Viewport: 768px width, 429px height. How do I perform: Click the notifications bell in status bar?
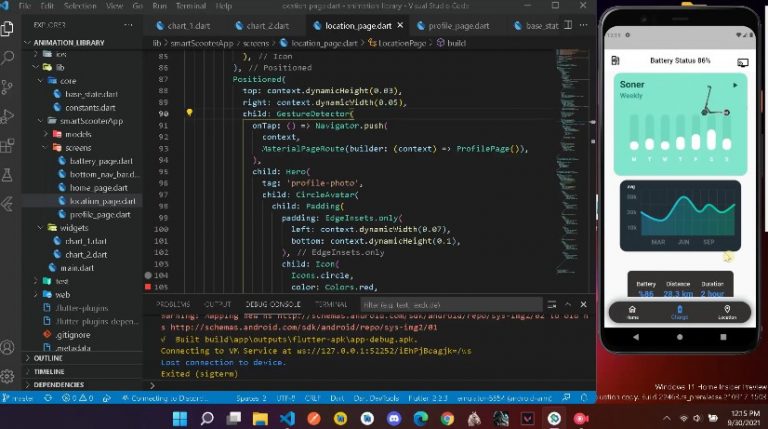point(584,398)
